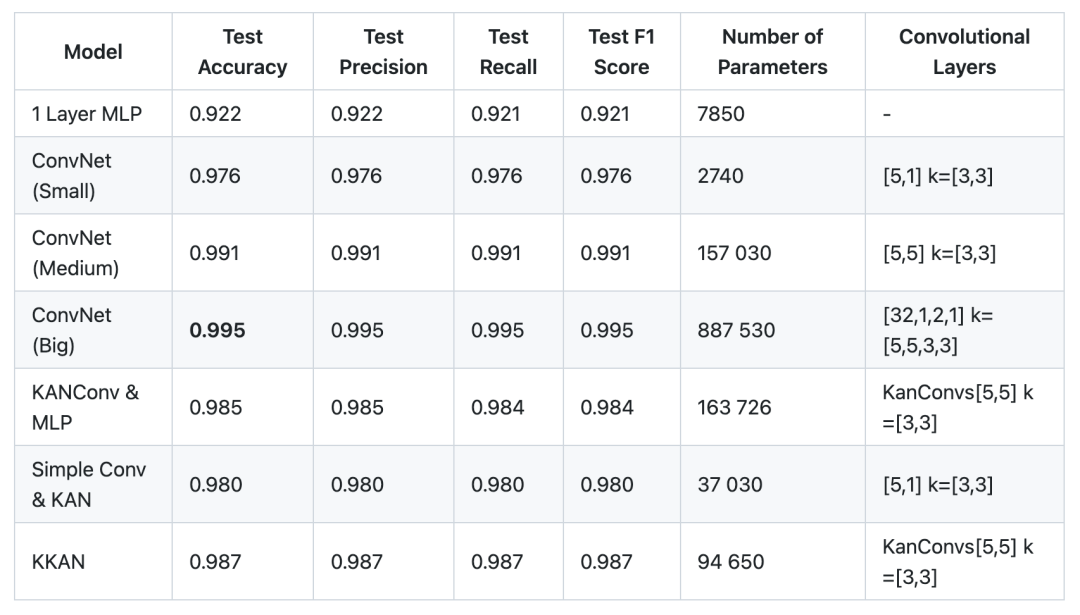Viewport: 1080px width, 615px height.
Task: Click the Model column header
Action: (93, 52)
